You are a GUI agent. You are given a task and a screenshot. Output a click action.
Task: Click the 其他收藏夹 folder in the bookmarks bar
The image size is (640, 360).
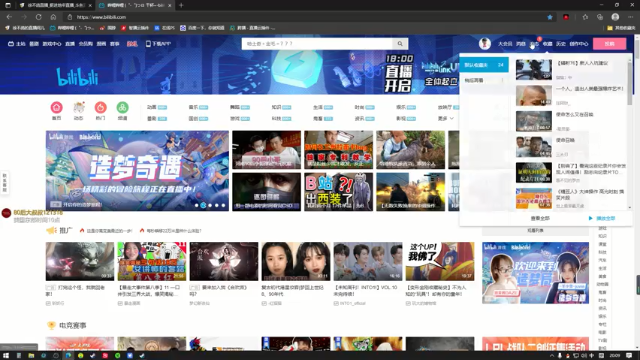point(621,28)
